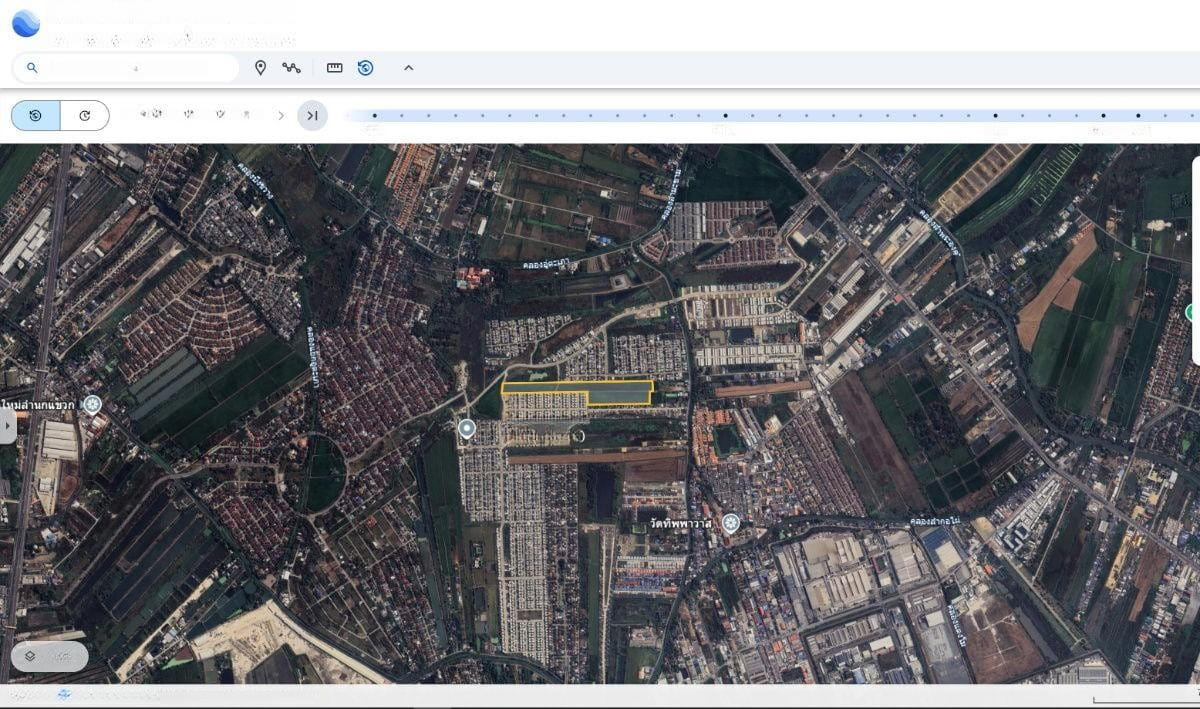
Task: Select the yellow outlined polygon on map
Action: click(620, 394)
